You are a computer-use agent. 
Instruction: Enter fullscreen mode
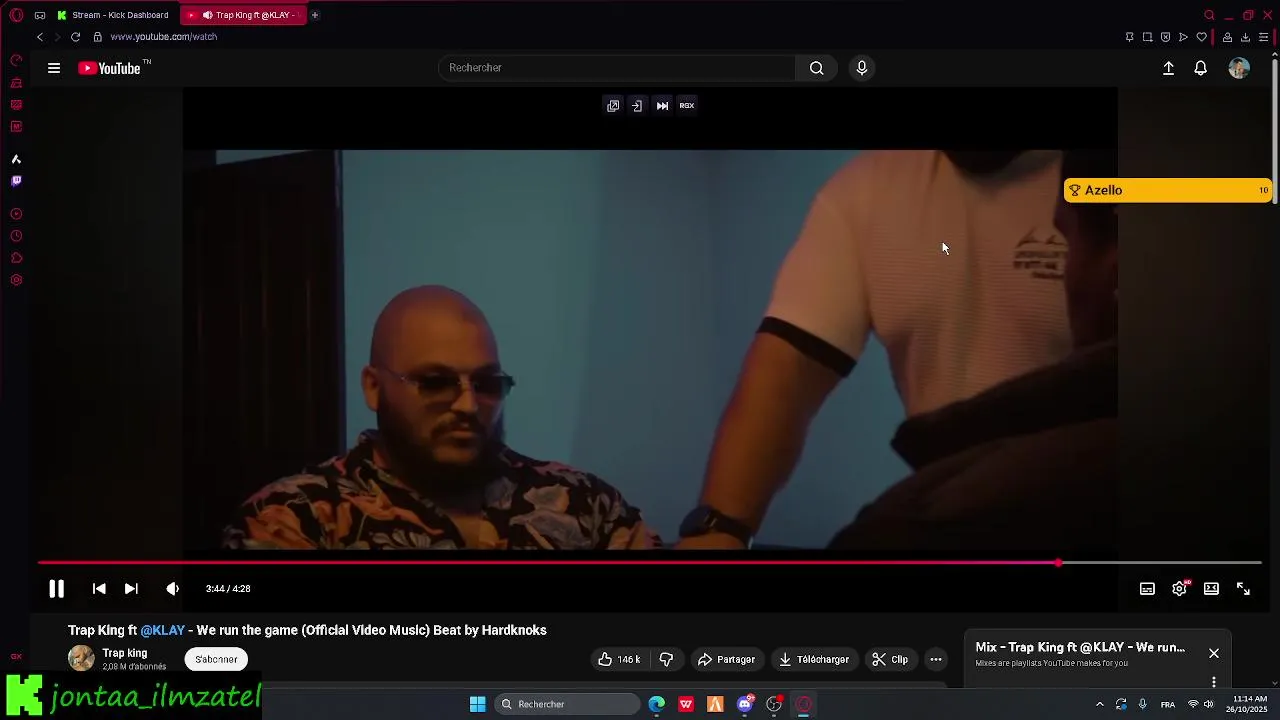[x=1243, y=589]
